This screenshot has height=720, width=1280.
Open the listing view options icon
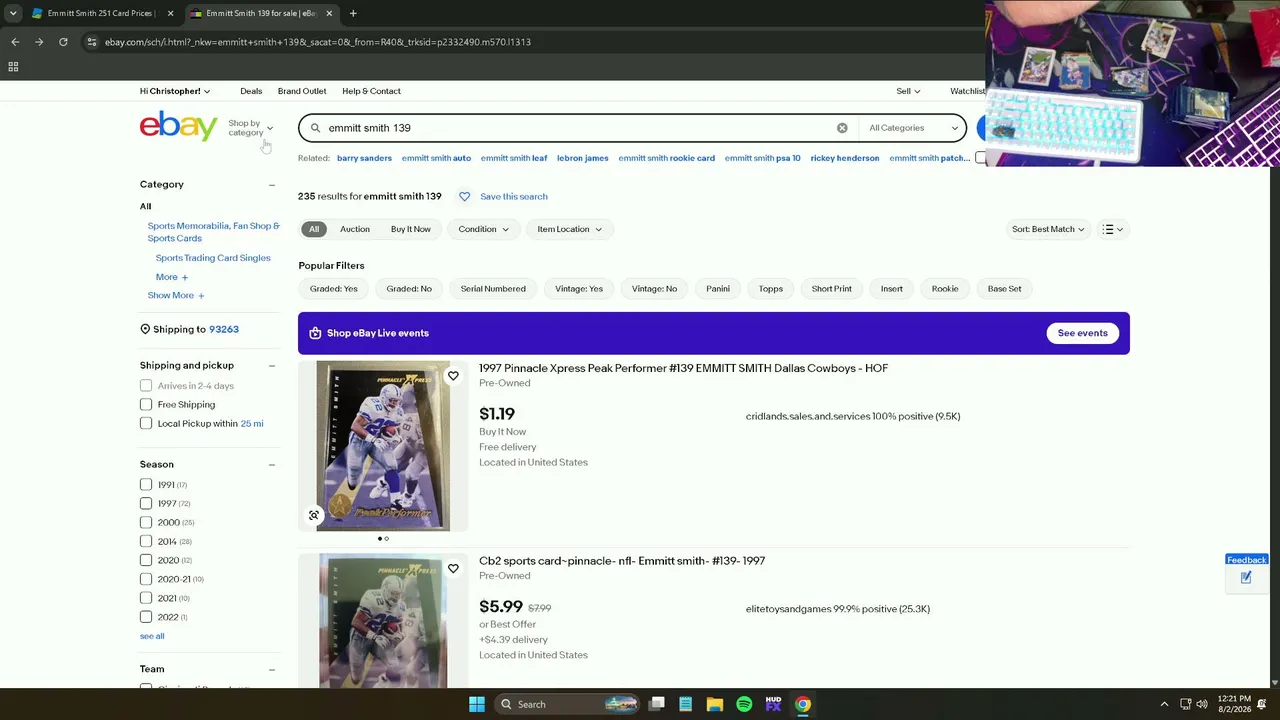(x=1112, y=229)
